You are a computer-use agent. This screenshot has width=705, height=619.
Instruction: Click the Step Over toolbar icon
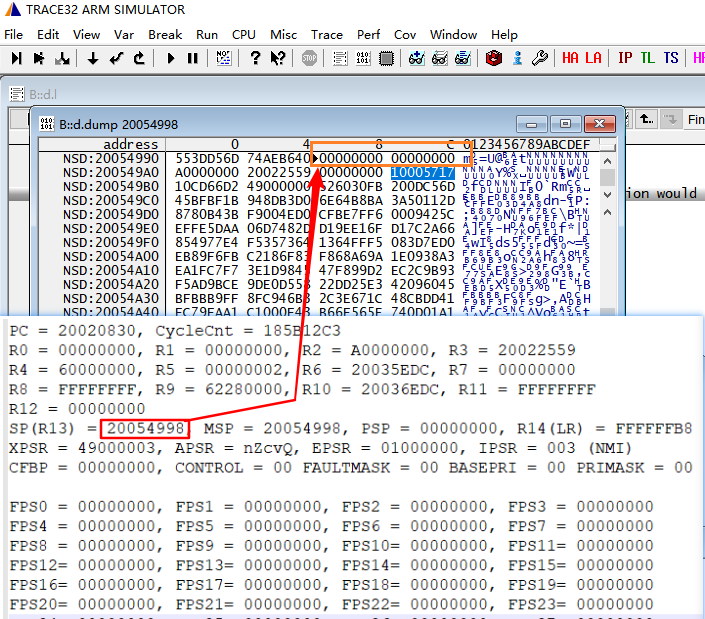coord(39,58)
